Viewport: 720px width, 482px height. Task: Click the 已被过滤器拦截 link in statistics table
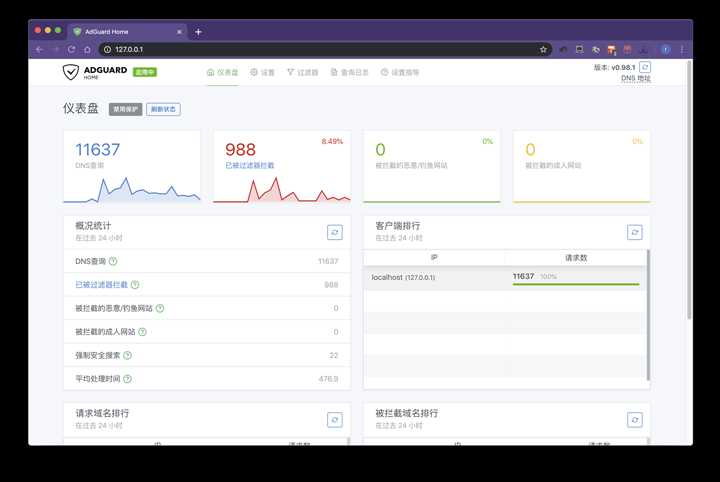click(x=101, y=285)
